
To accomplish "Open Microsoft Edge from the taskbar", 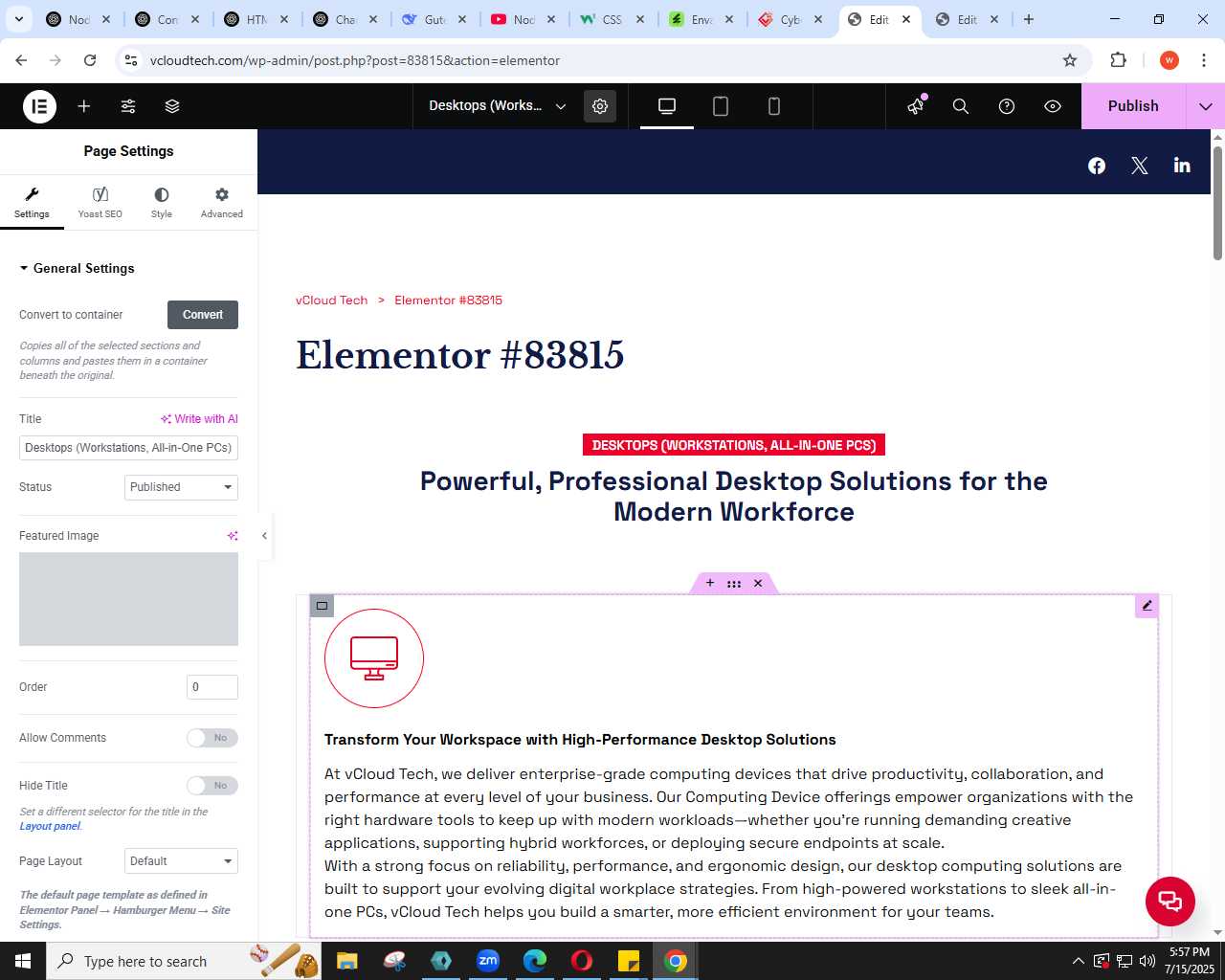I will (x=535, y=961).
